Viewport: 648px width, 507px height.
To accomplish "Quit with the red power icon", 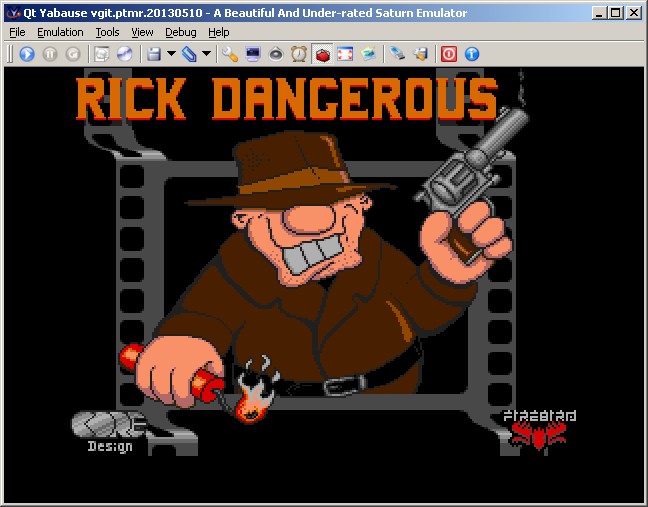I will (449, 54).
